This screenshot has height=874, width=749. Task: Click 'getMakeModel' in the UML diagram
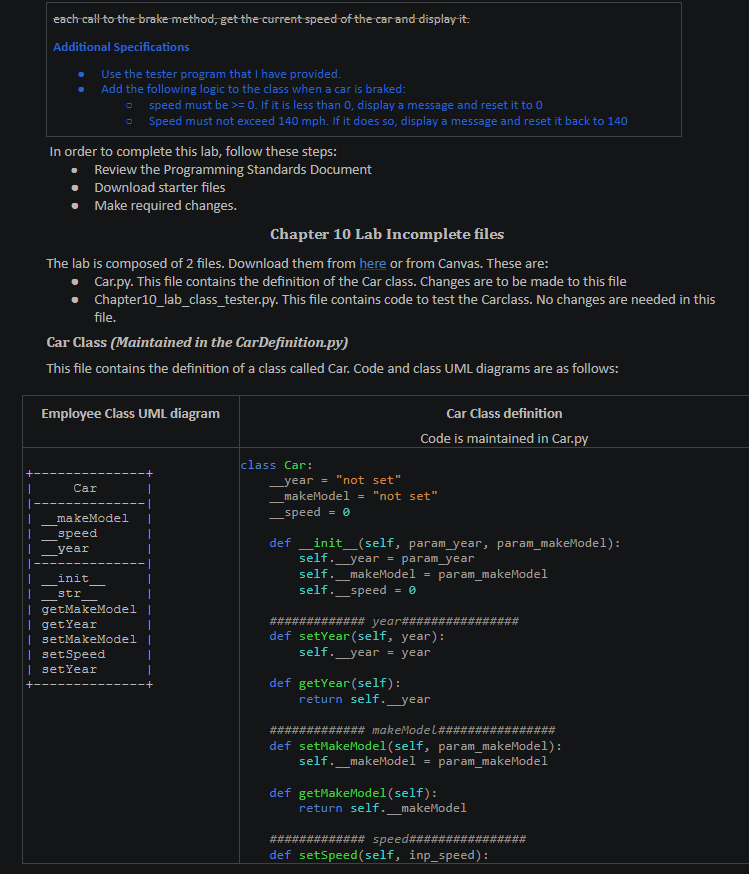(89, 609)
